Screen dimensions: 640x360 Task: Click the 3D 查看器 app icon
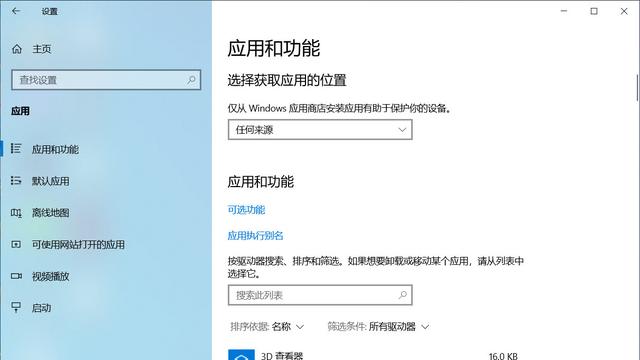point(241,355)
